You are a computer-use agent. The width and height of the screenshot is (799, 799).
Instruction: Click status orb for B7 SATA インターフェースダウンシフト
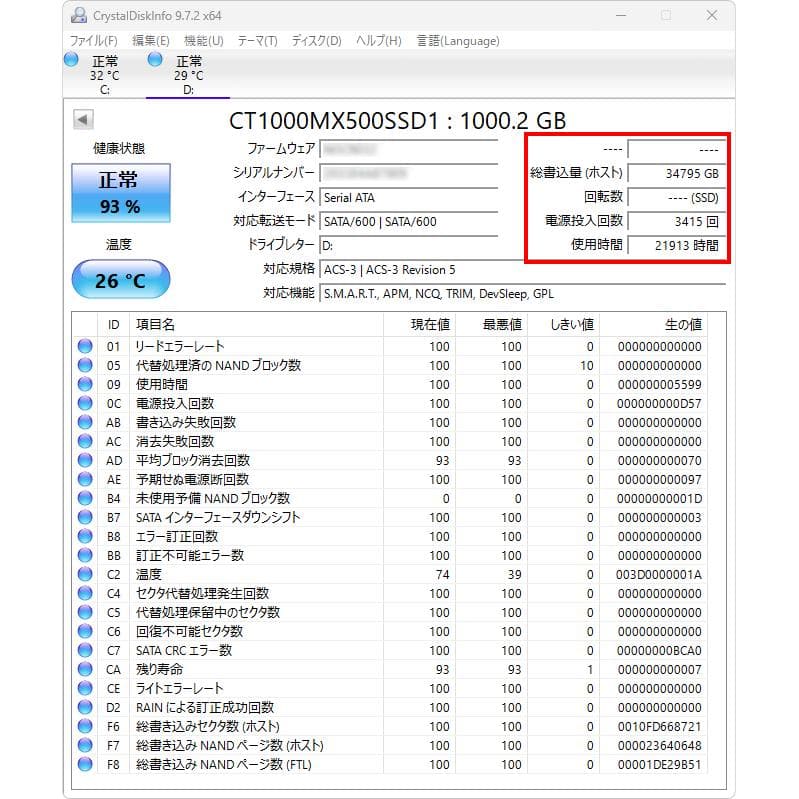85,518
